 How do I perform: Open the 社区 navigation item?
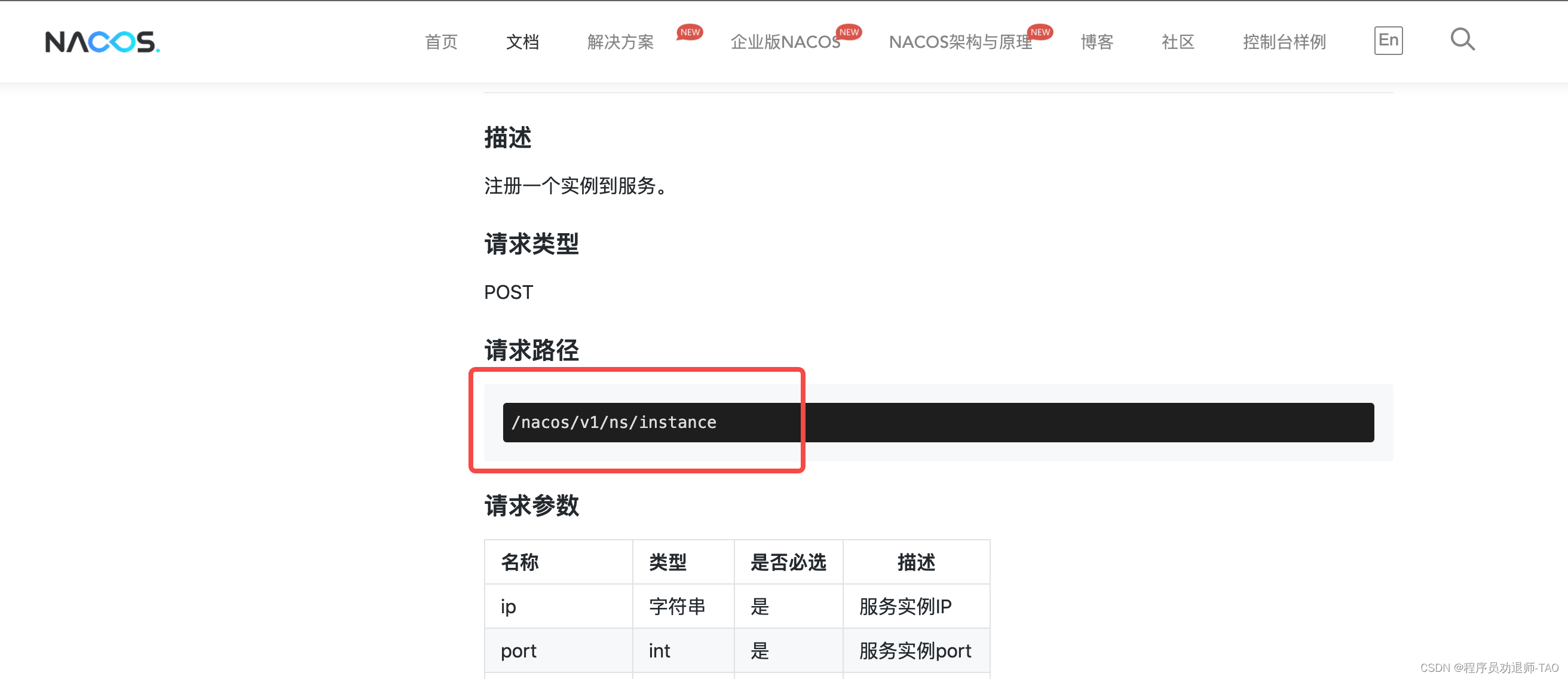(x=1178, y=42)
